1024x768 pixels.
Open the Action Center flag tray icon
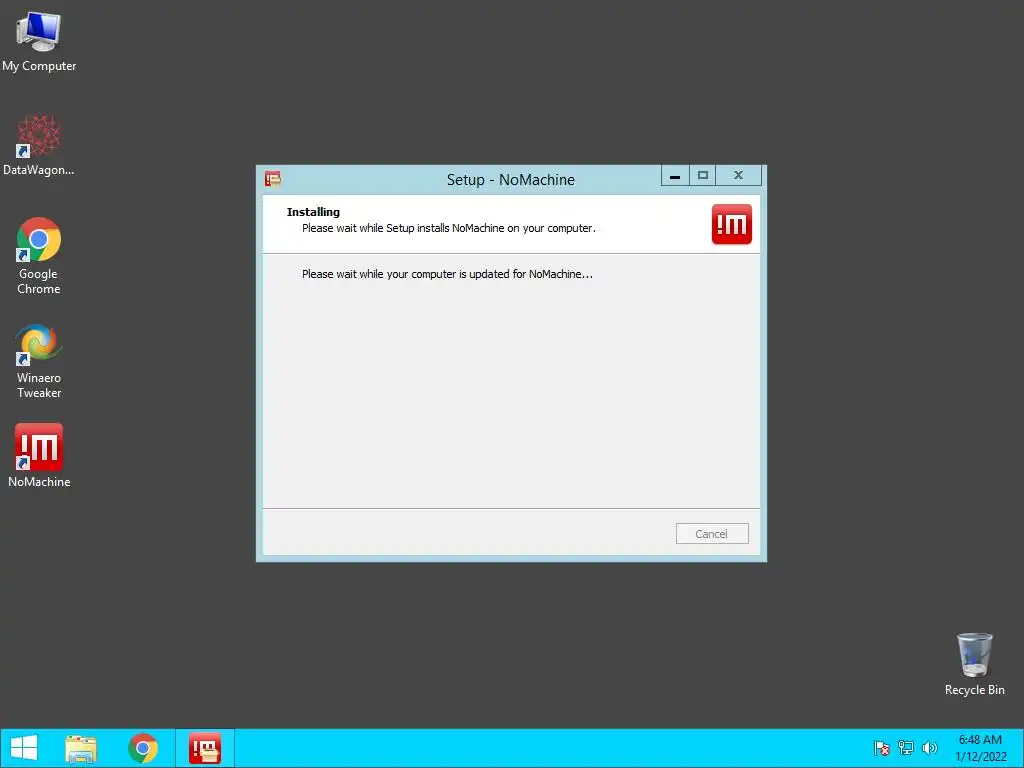click(x=881, y=748)
